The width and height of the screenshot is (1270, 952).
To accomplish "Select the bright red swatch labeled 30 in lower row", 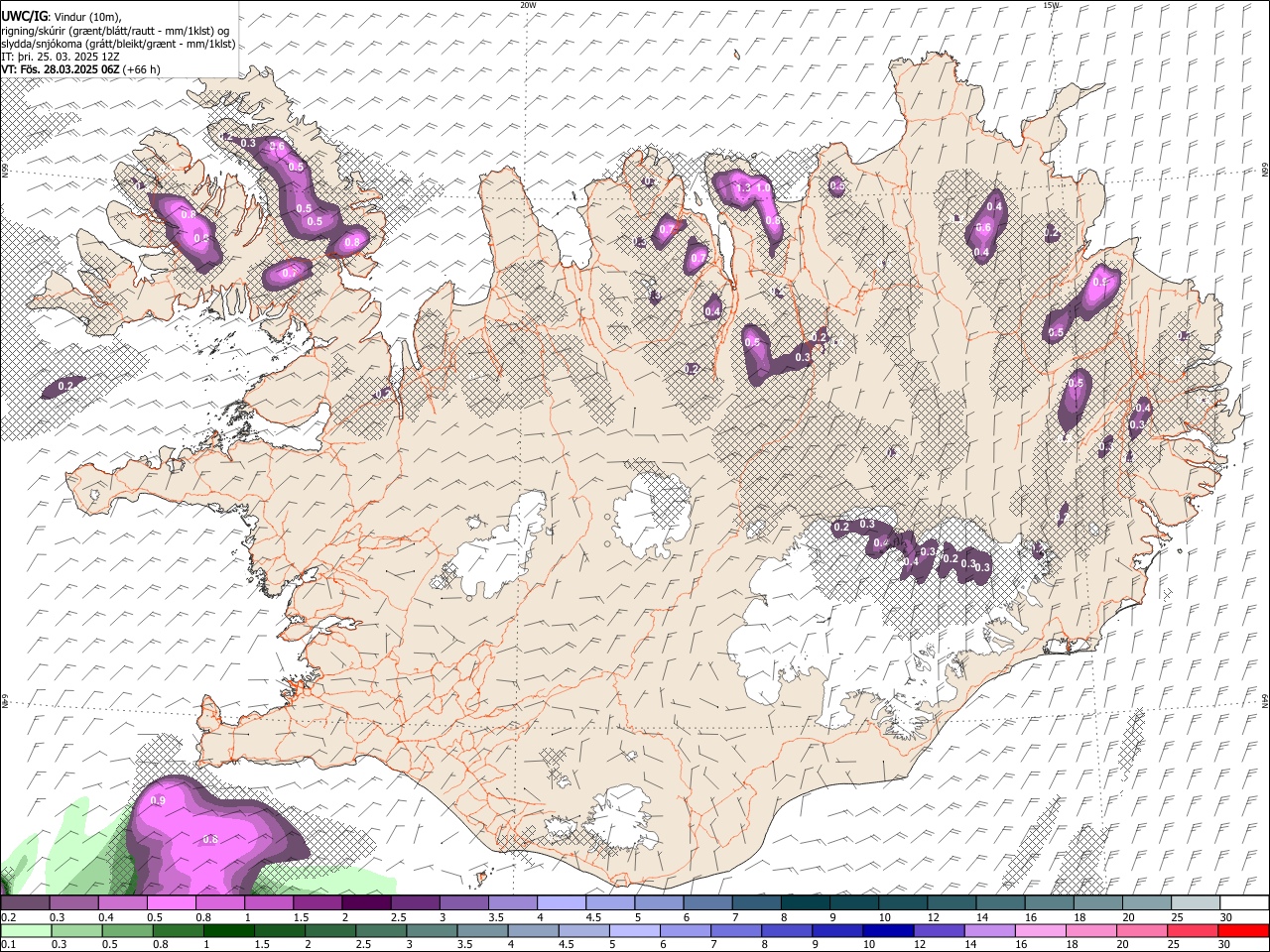I will (1244, 930).
